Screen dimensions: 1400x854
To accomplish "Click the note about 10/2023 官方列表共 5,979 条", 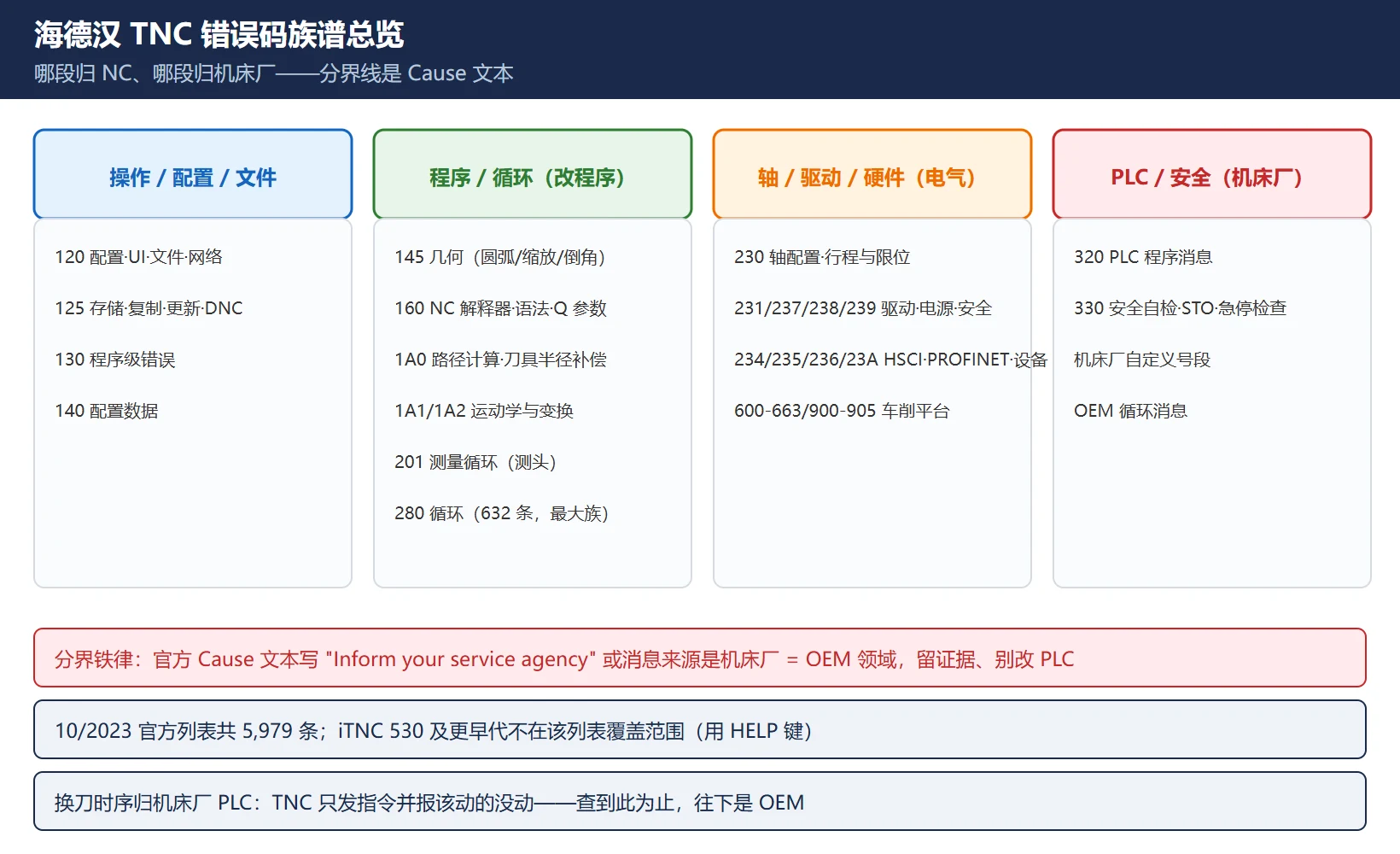I will (700, 729).
